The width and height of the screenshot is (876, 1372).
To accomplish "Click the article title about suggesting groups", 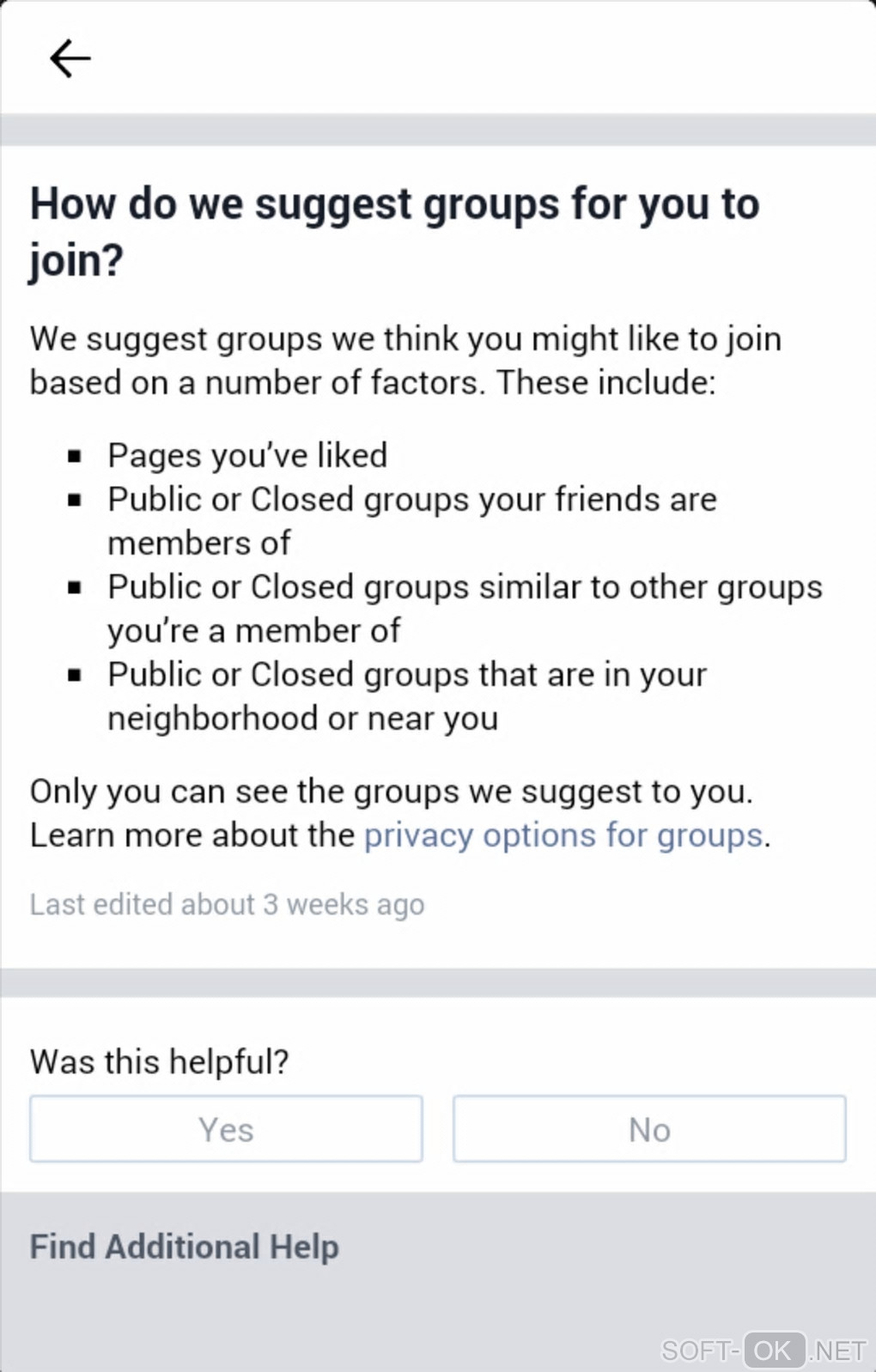I will click(394, 232).
